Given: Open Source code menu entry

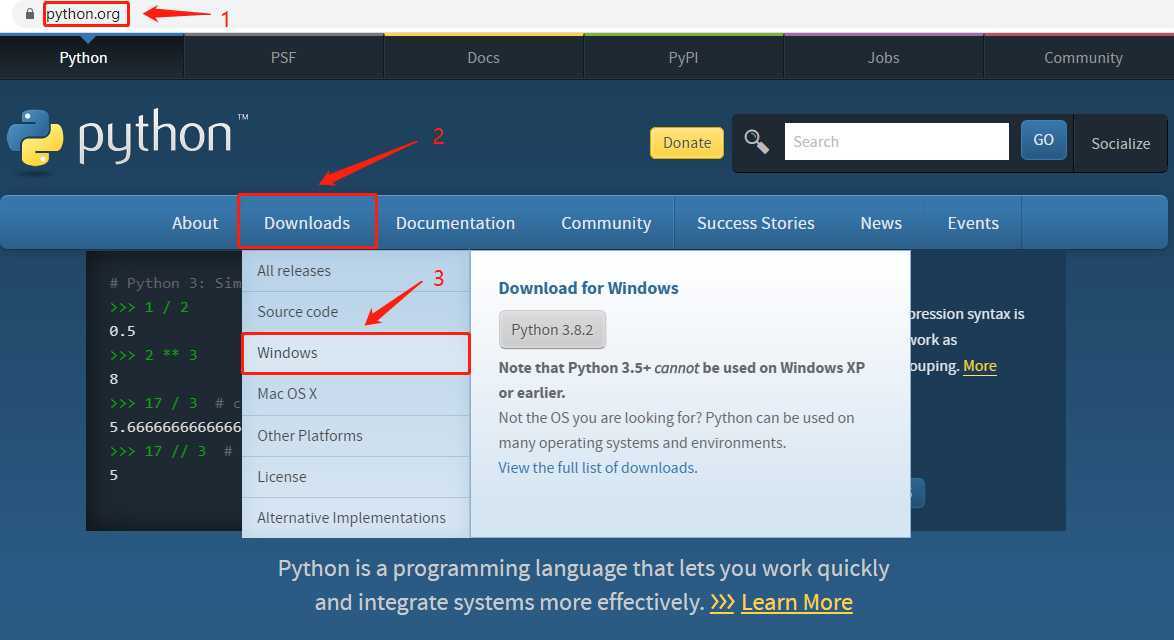Looking at the screenshot, I should (x=297, y=312).
